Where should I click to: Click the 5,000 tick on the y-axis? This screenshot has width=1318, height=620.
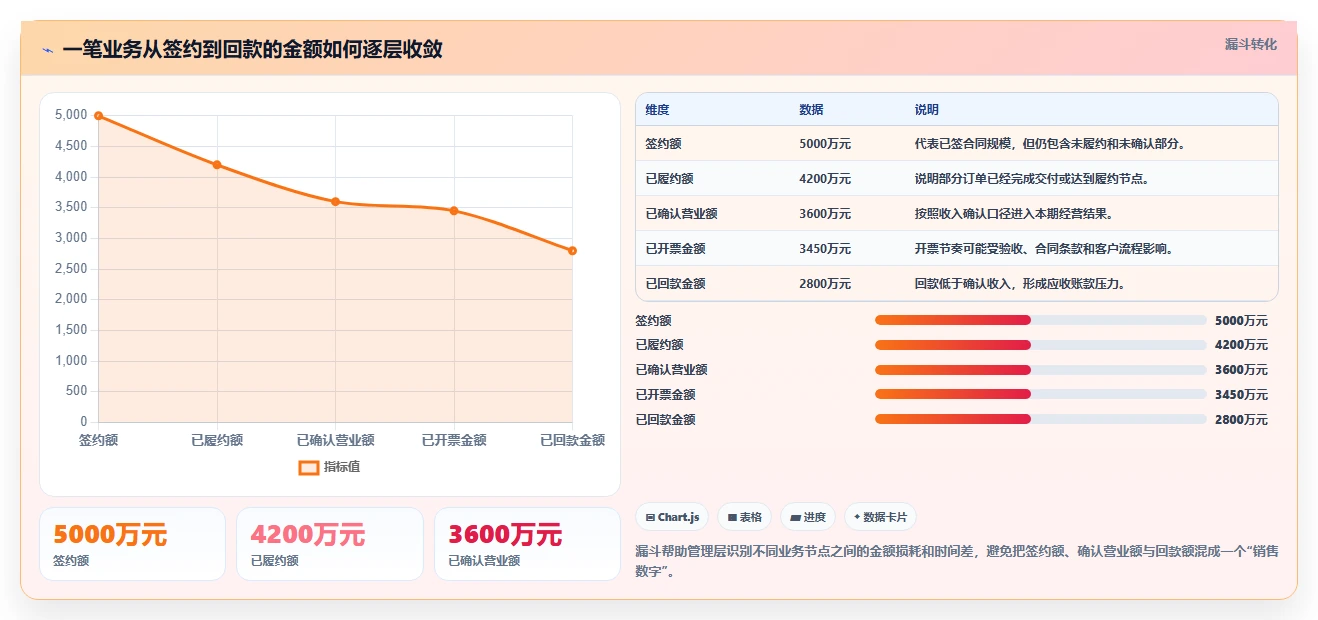pos(71,115)
